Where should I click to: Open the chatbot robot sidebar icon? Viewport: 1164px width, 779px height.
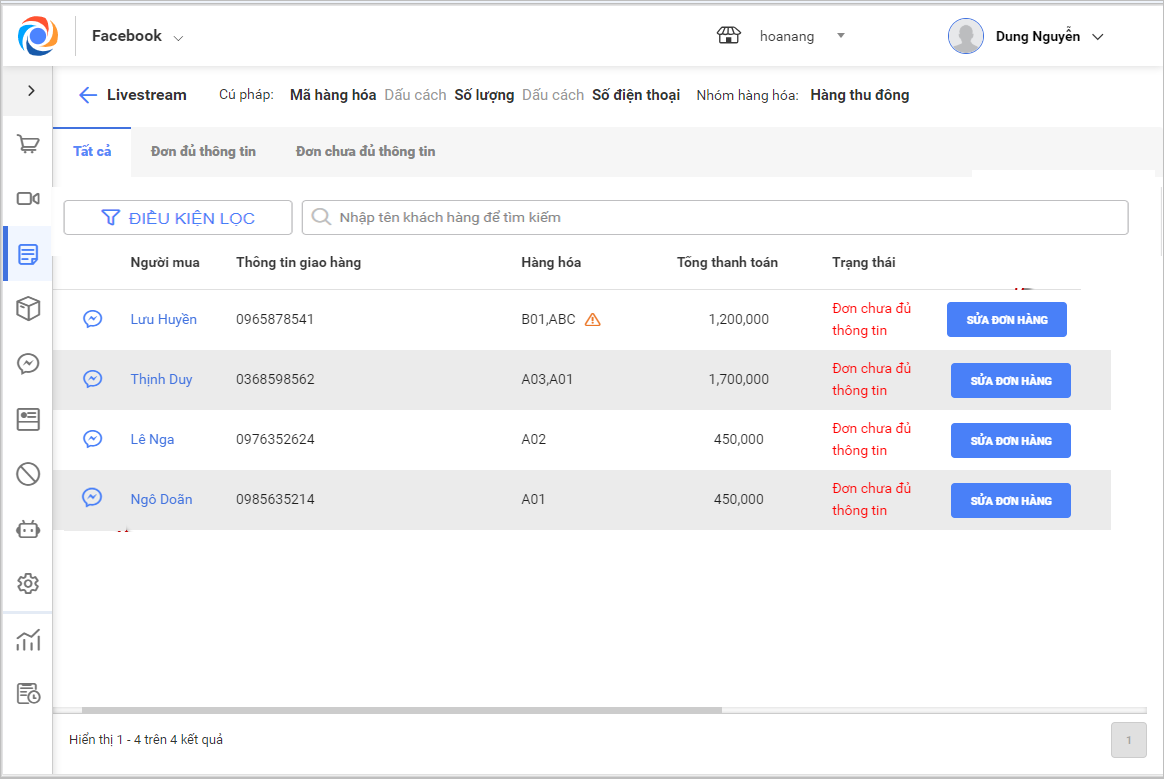(x=28, y=529)
